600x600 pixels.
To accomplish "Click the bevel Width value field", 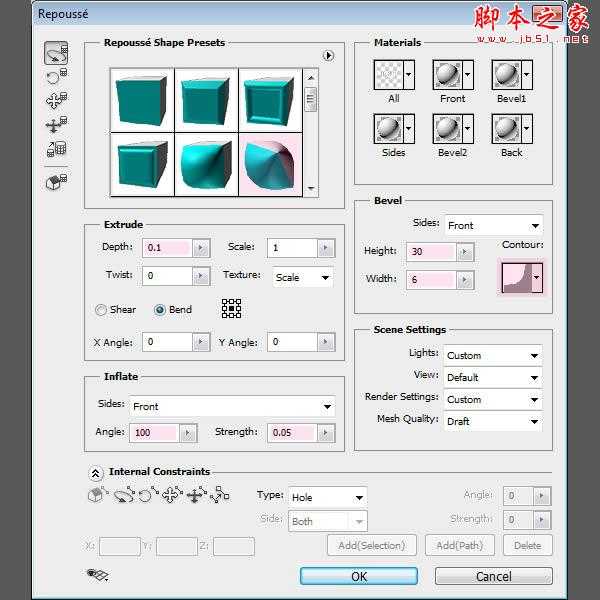I will tap(431, 280).
